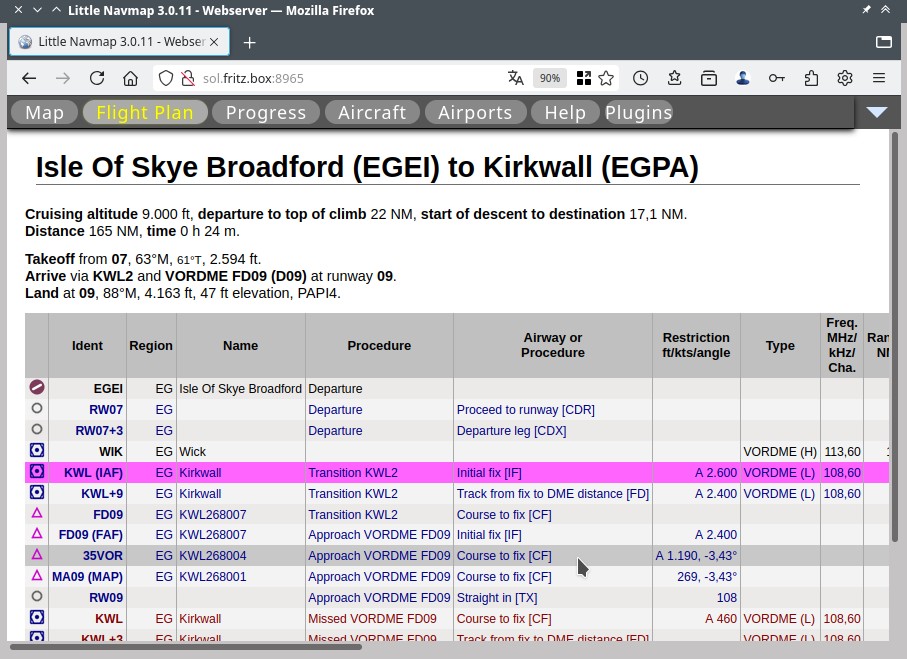This screenshot has height=659, width=907.
Task: Open the KWL (IAF) ident link
Action: pyautogui.click(x=93, y=473)
